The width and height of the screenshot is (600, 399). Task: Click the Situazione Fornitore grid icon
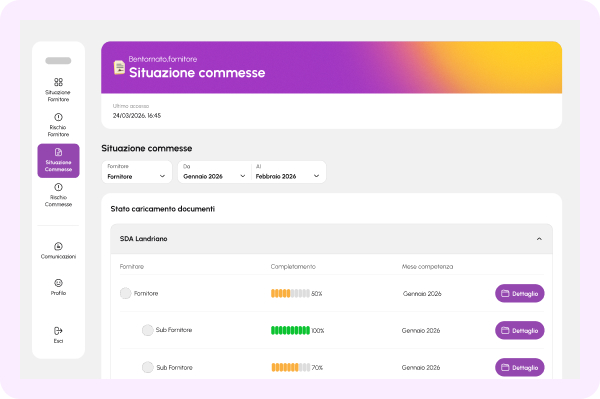click(58, 82)
